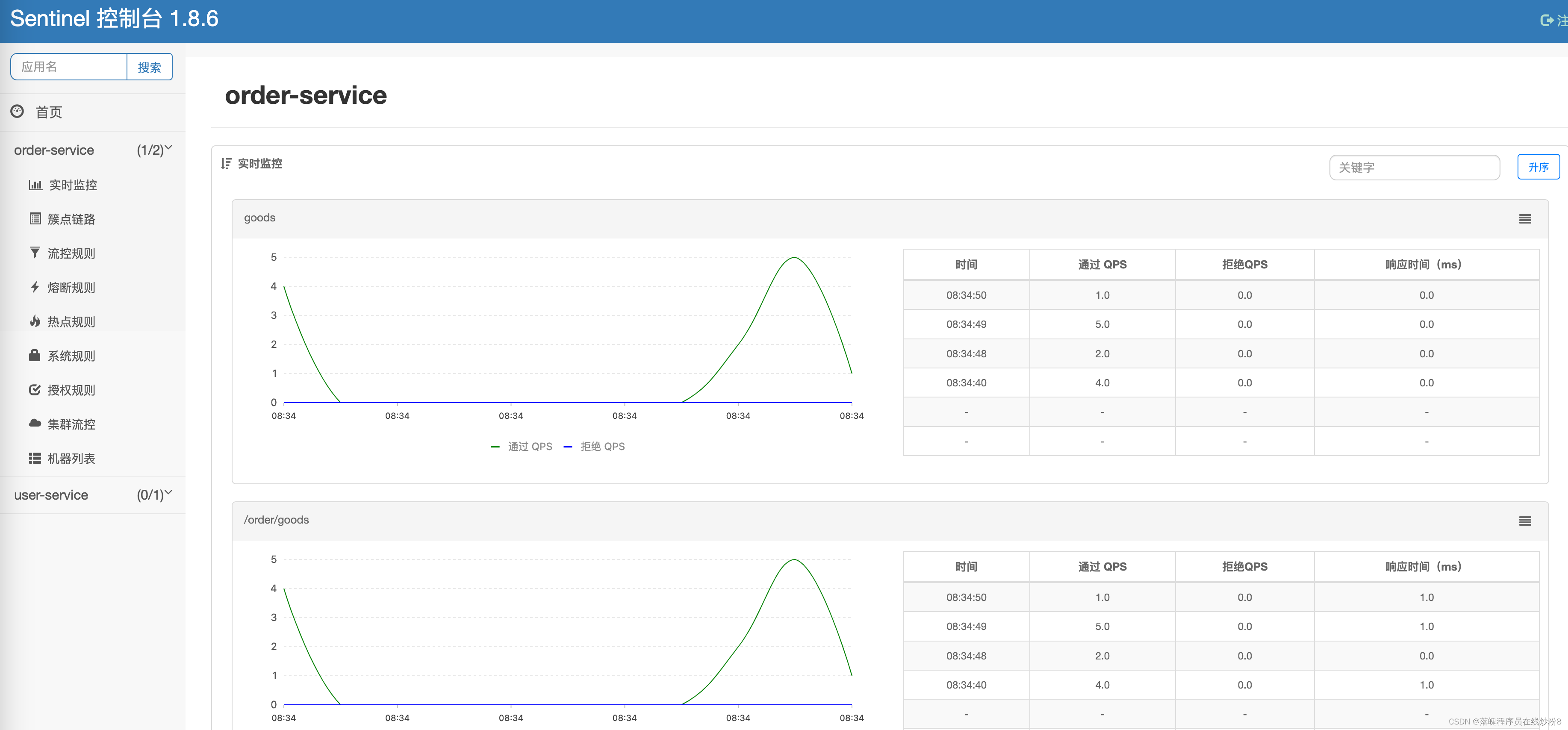The height and width of the screenshot is (730, 1568).
Task: Open 流控规则 menu item
Action: click(x=72, y=253)
